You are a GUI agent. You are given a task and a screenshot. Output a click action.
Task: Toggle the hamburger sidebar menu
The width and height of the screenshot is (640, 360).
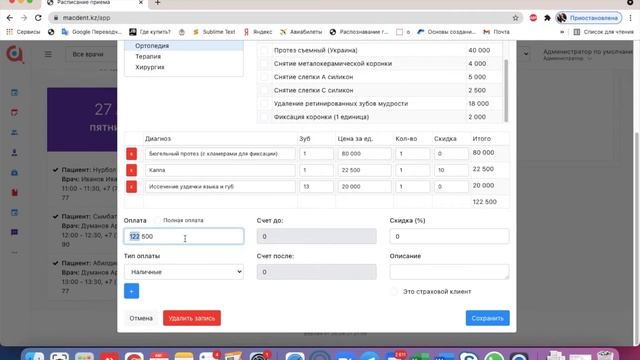(48, 54)
